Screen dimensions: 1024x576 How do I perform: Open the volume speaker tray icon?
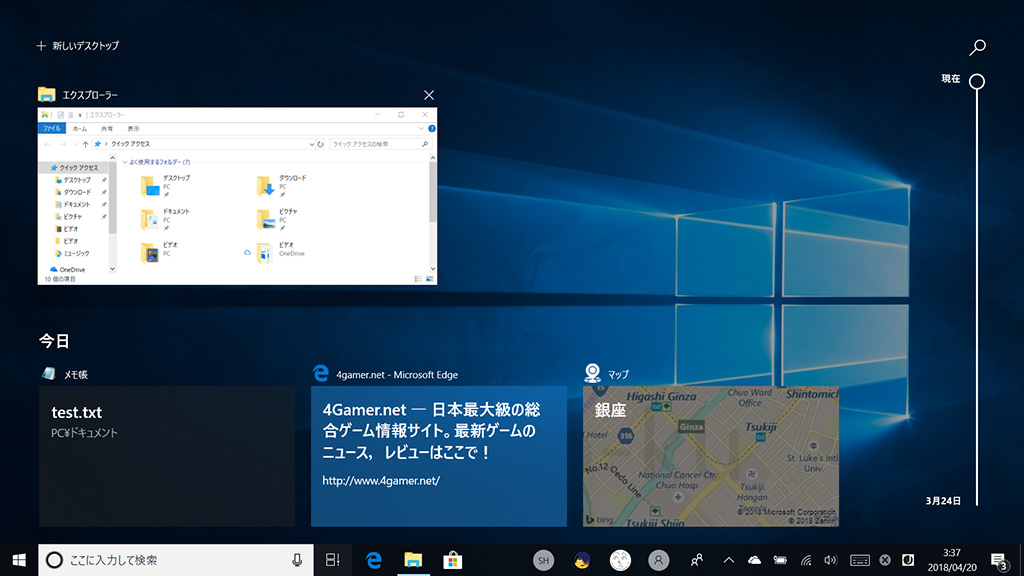[x=831, y=560]
